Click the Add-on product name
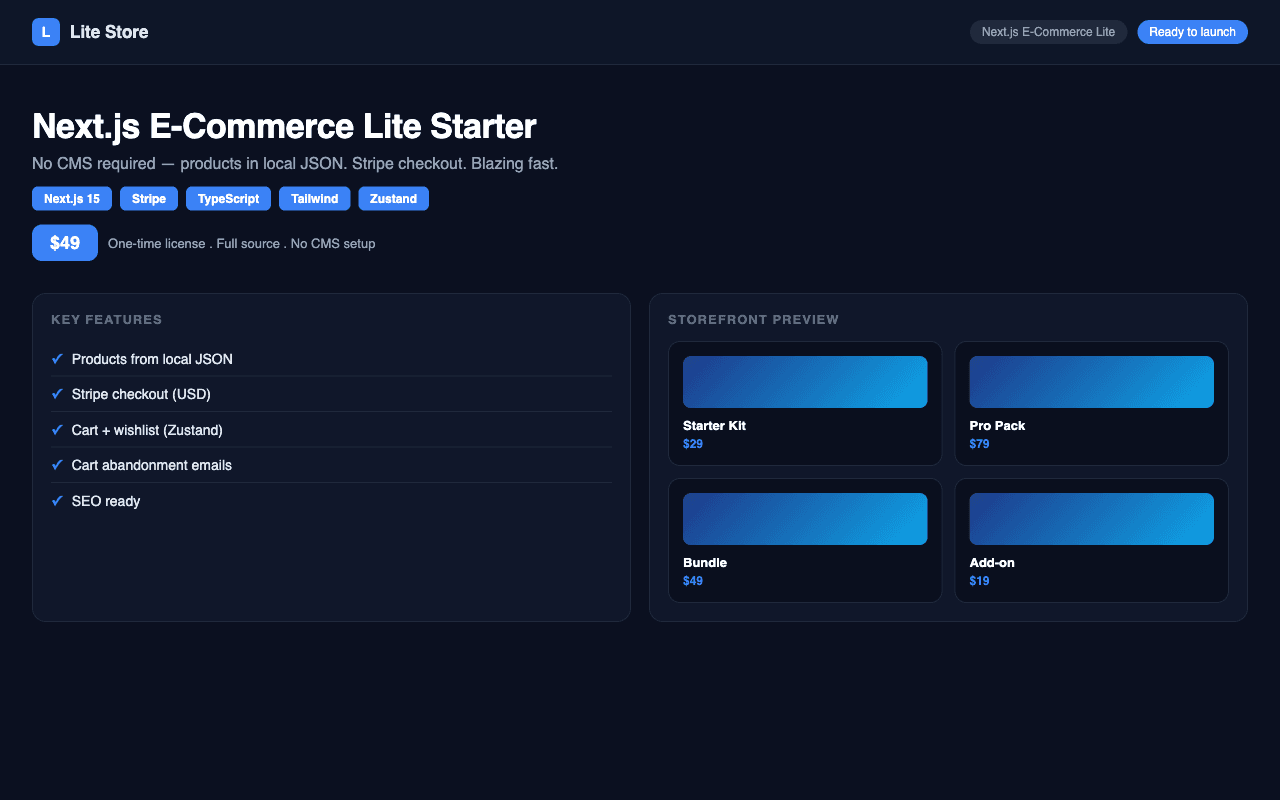 (x=992, y=563)
